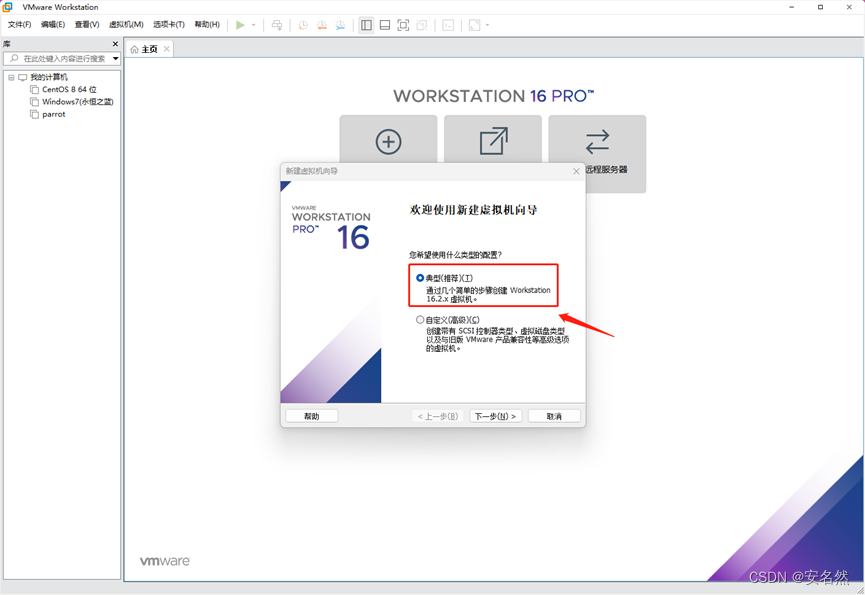Toggle the library sidebar view icon
The image size is (865, 595).
(x=366, y=25)
